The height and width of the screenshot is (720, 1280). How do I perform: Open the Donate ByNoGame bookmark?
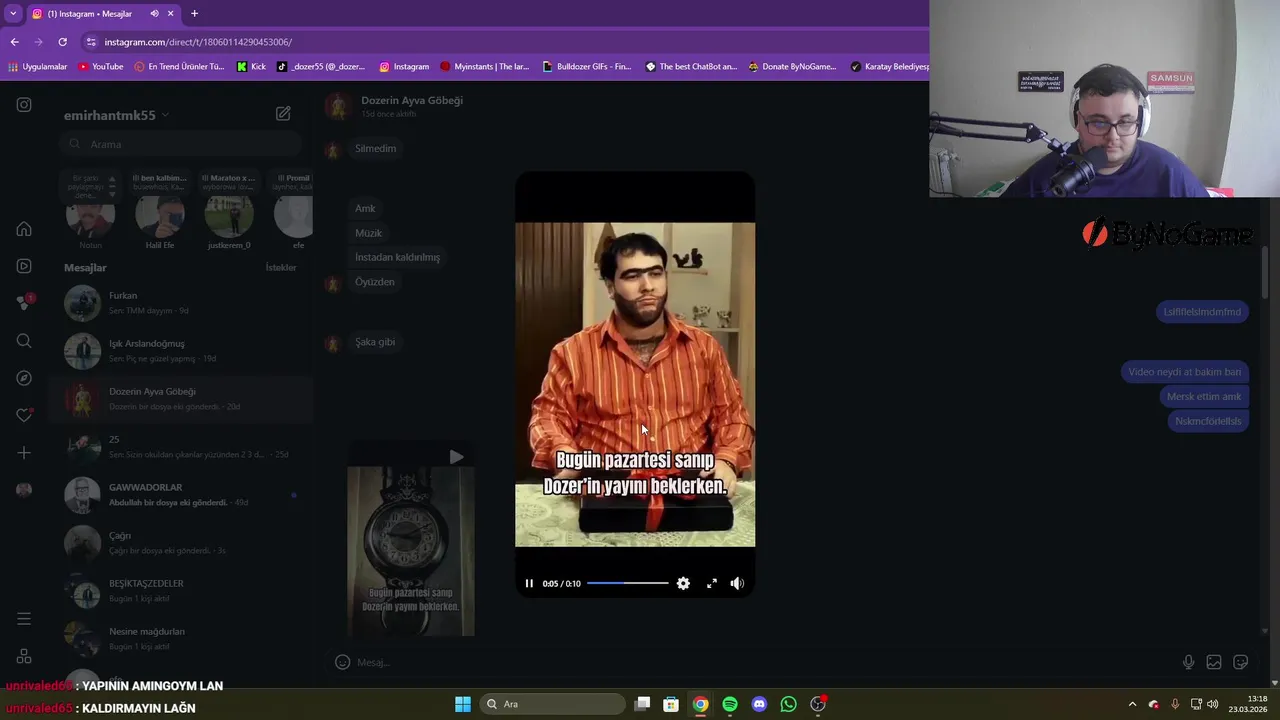click(x=791, y=67)
